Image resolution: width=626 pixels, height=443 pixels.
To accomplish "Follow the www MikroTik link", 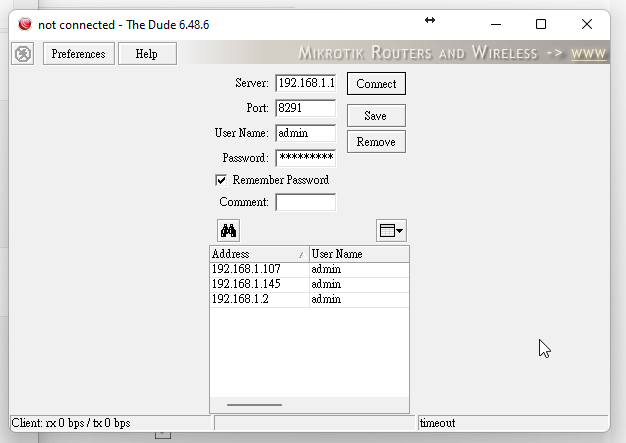I will pyautogui.click(x=588, y=53).
